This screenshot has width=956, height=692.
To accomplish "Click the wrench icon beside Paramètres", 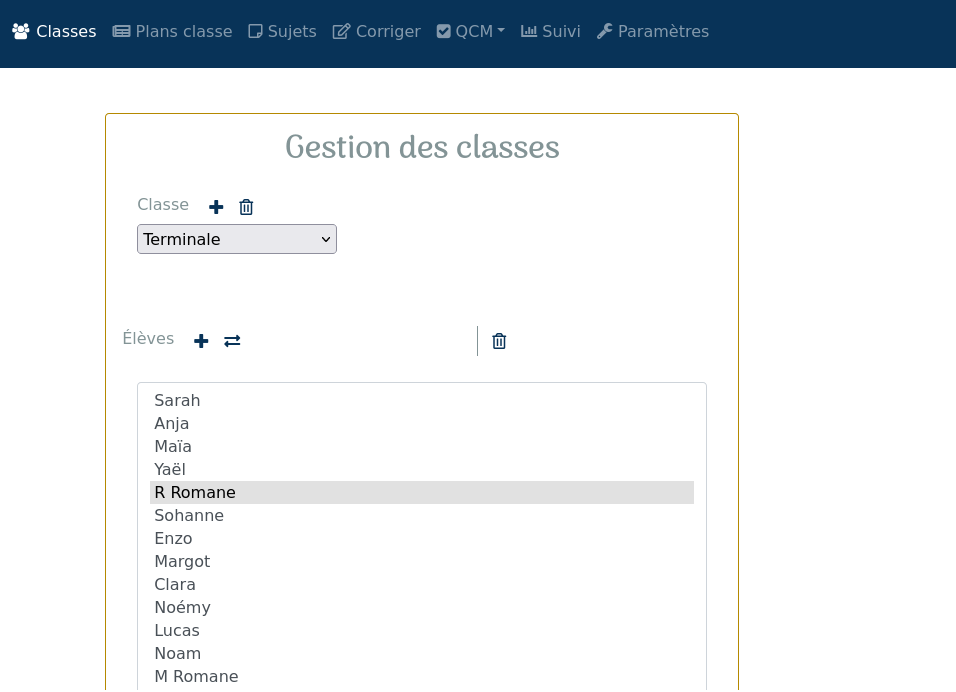I will coord(604,32).
